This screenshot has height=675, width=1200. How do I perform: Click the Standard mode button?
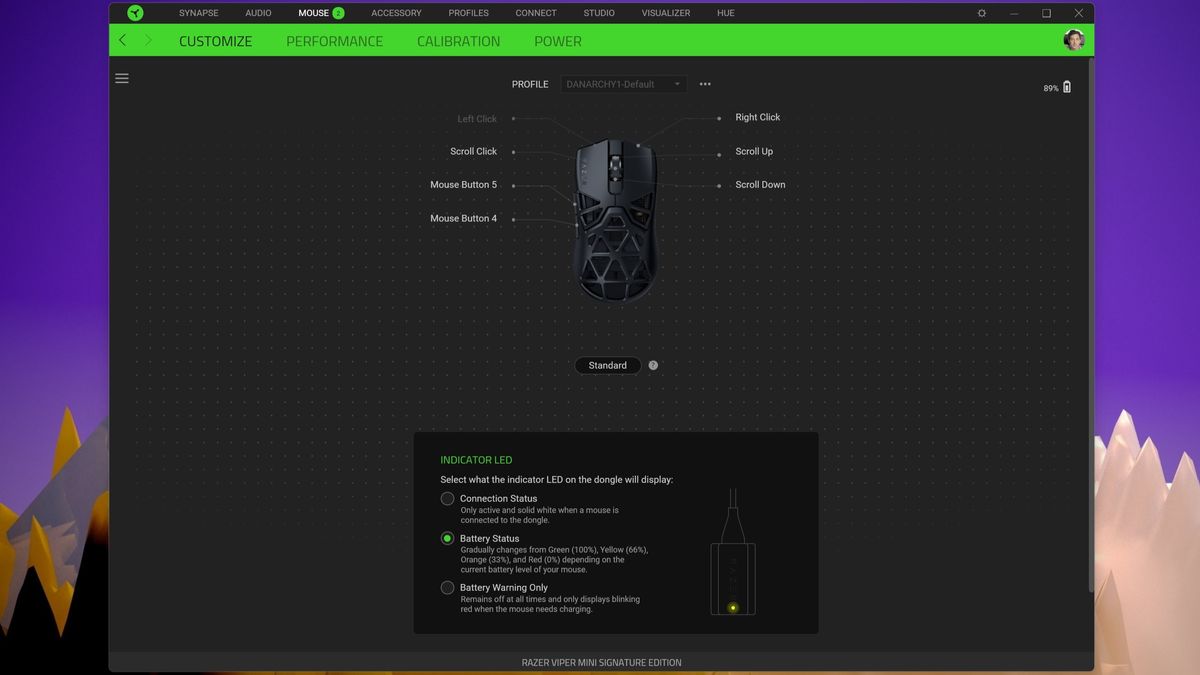[607, 365]
